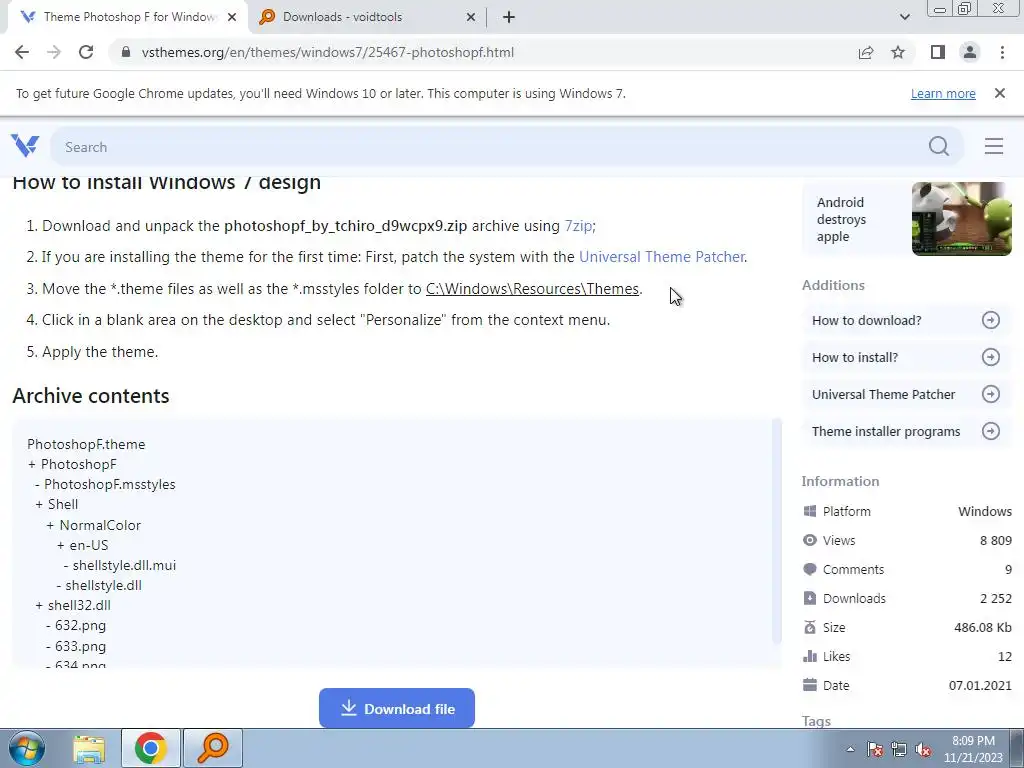Reload the current page
Viewport: 1024px width, 768px height.
click(x=86, y=52)
